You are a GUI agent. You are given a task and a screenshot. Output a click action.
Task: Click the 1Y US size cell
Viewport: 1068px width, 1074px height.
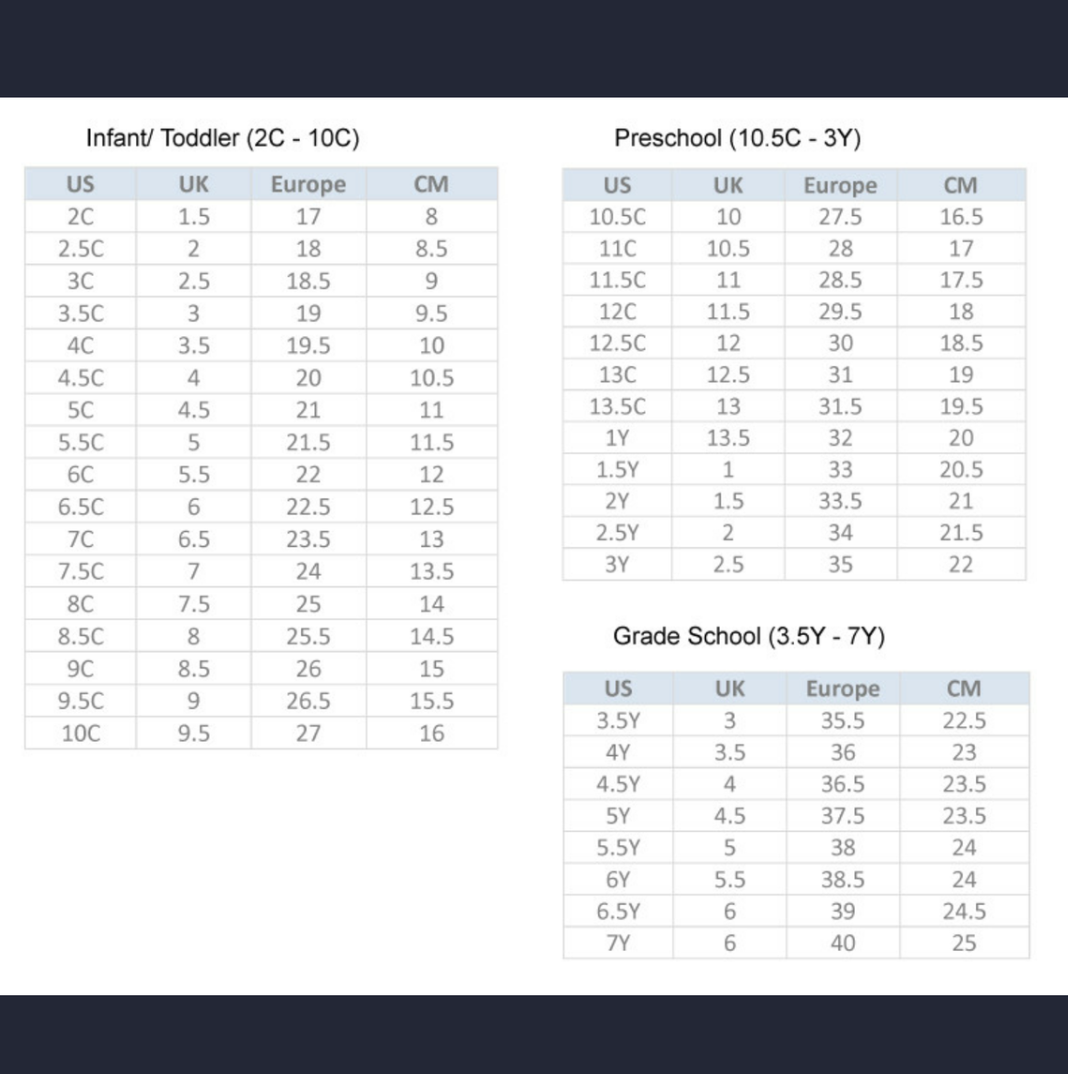click(617, 438)
